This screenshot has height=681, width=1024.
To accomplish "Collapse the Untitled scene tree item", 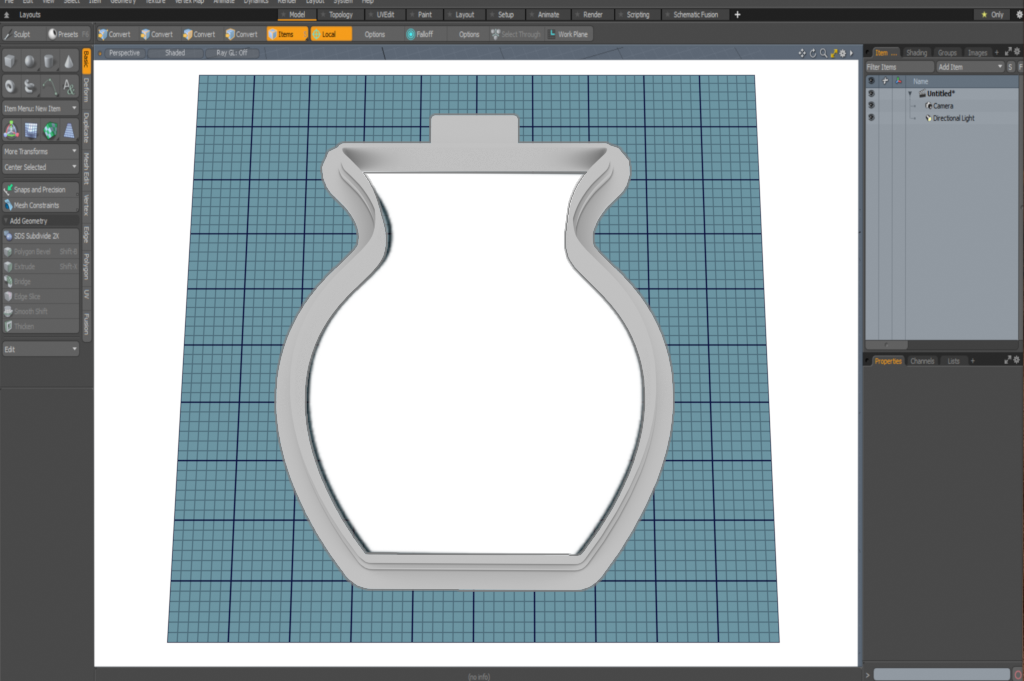I will 910,93.
